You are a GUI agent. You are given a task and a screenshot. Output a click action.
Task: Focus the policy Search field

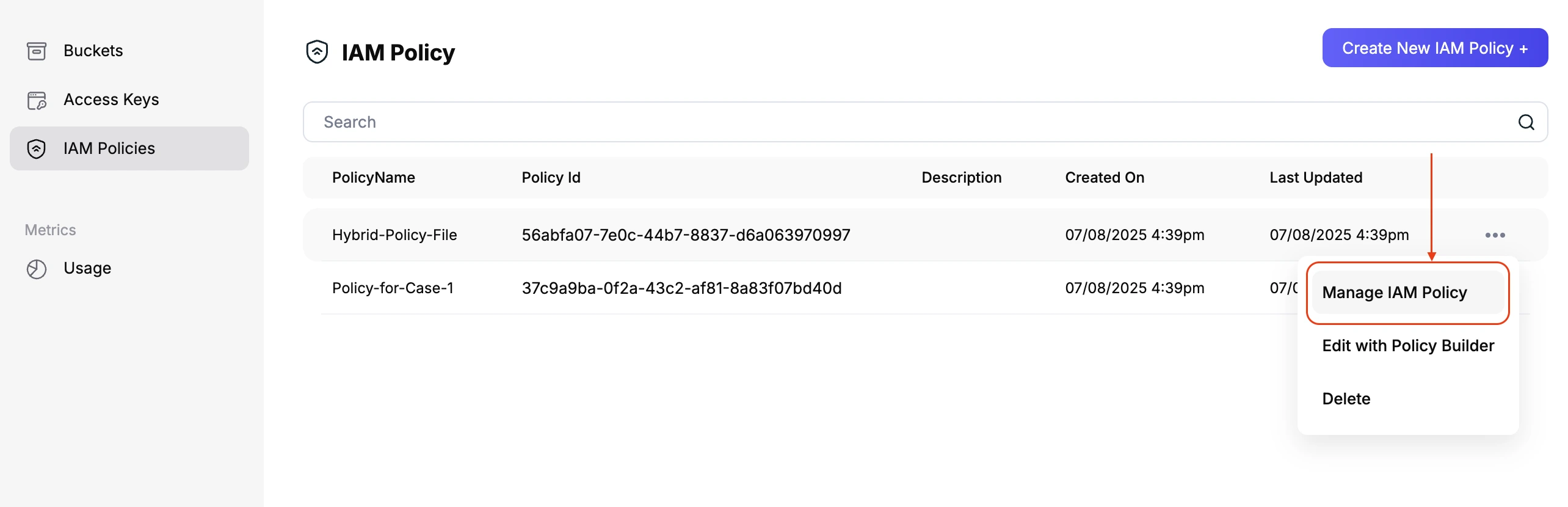pyautogui.click(x=910, y=122)
